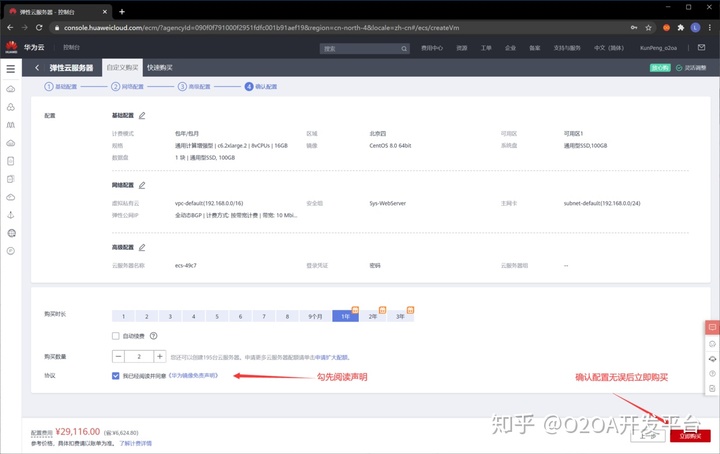
Task: Open the sixth sidebar icon
Action: (x=11, y=179)
